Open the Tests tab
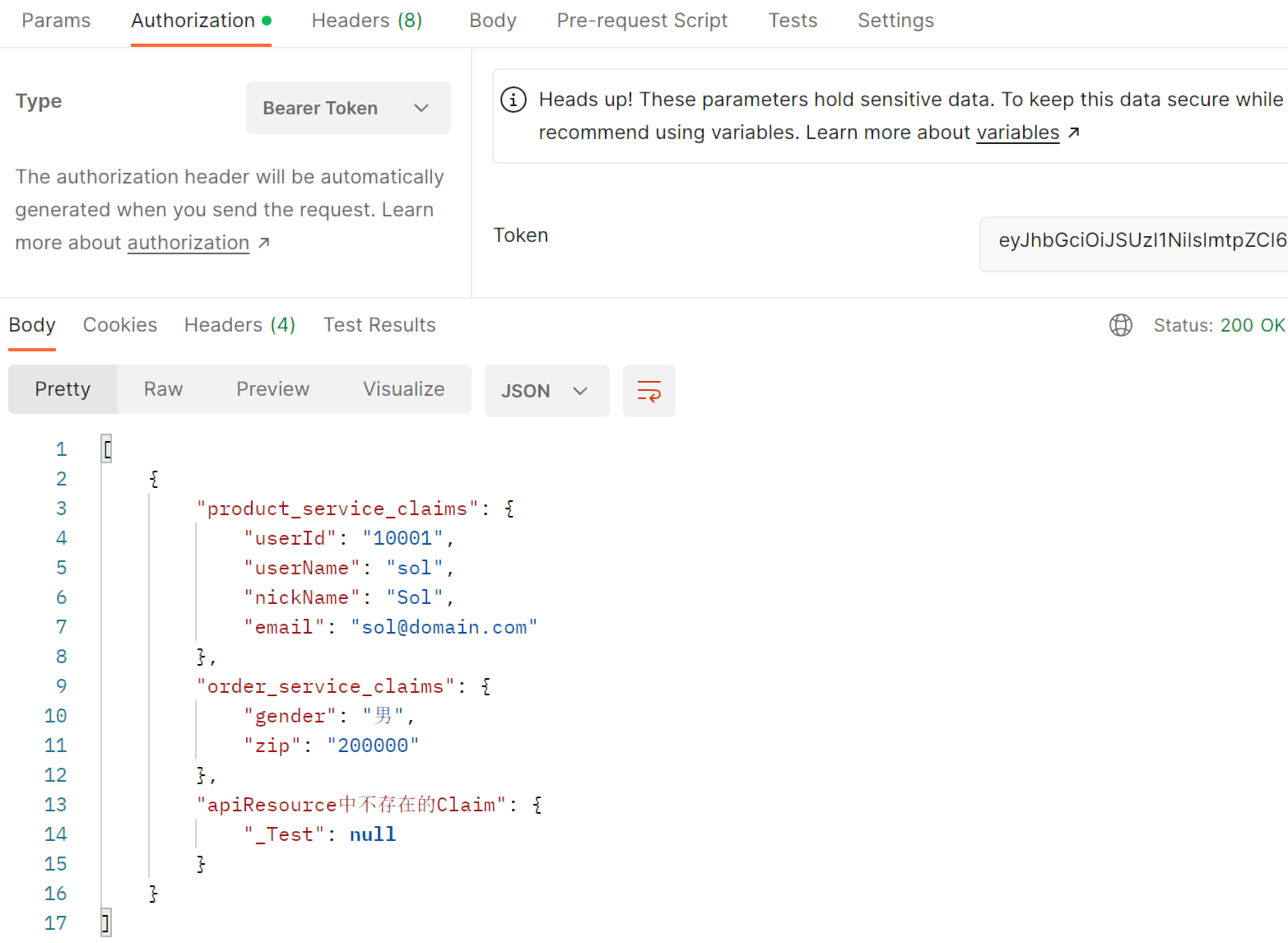The width and height of the screenshot is (1288, 943). (x=793, y=21)
